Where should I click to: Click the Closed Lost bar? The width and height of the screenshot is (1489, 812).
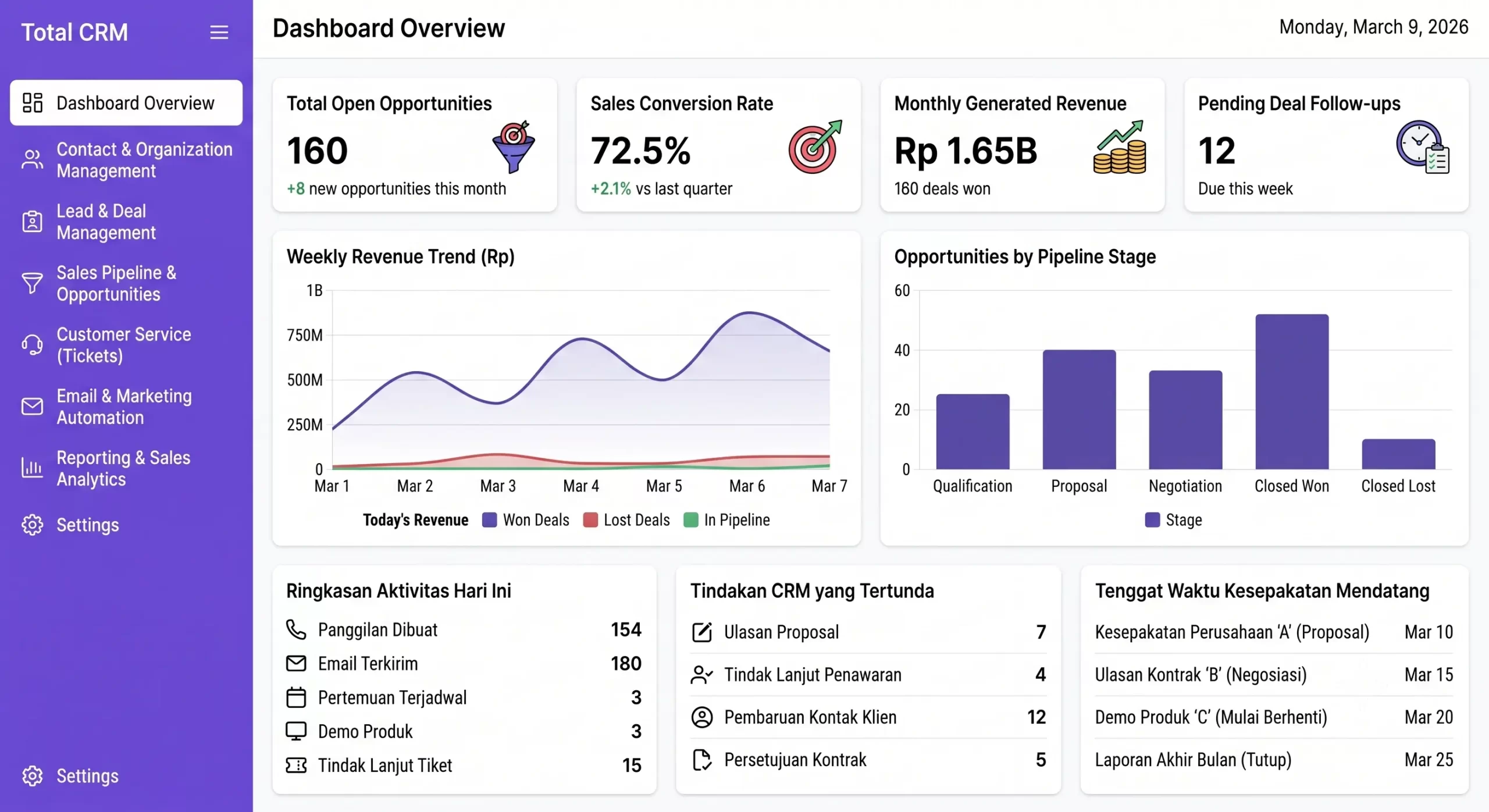click(x=1398, y=454)
